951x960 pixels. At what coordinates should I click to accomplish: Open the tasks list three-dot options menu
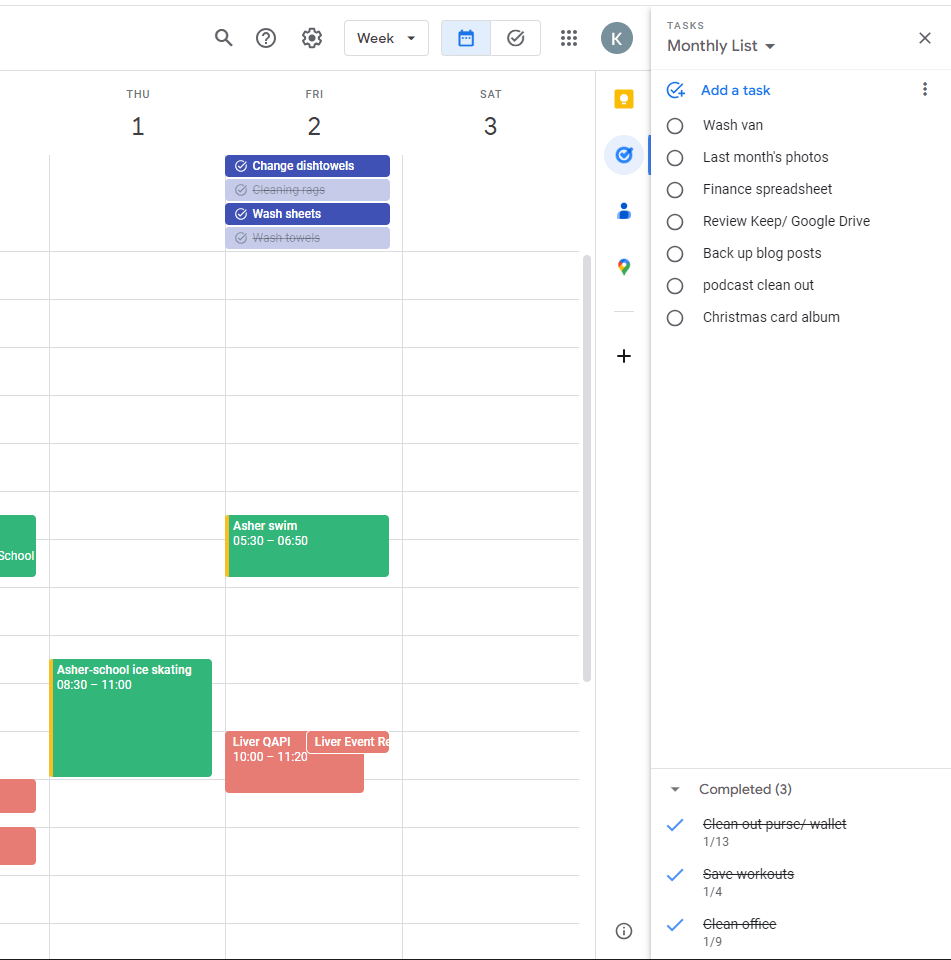pos(924,90)
